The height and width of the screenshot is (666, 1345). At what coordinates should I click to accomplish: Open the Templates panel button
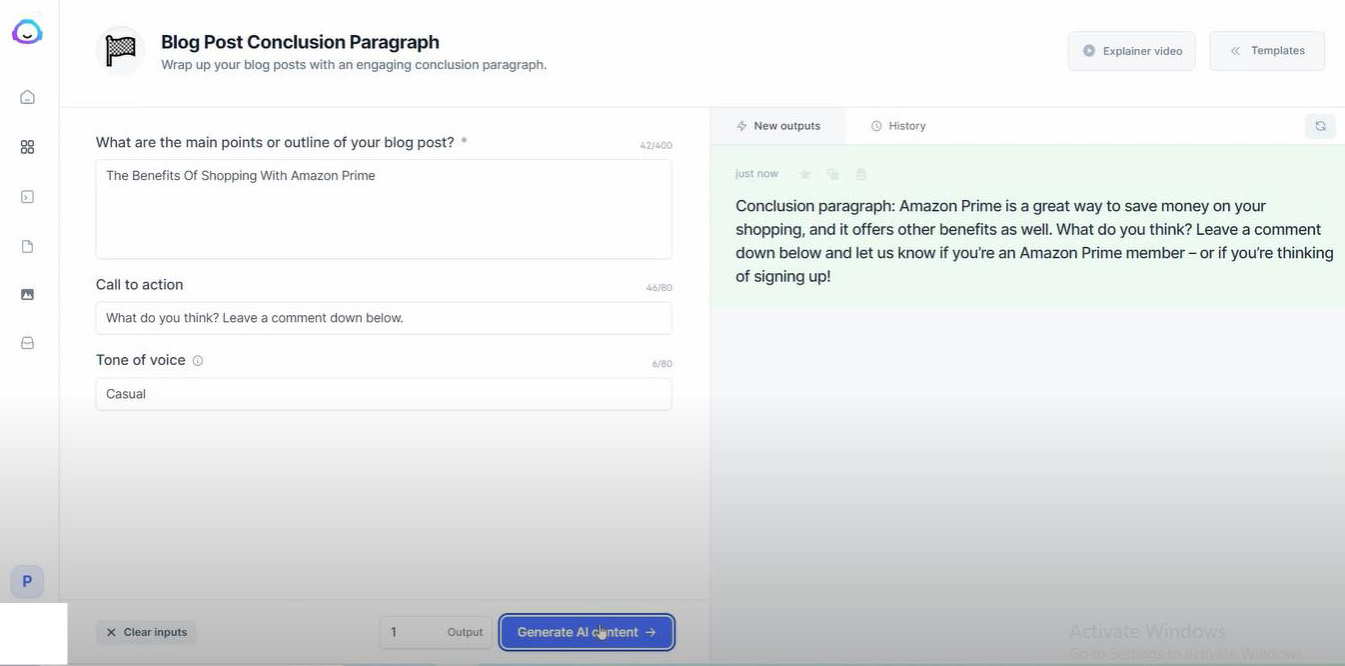tap(1267, 51)
